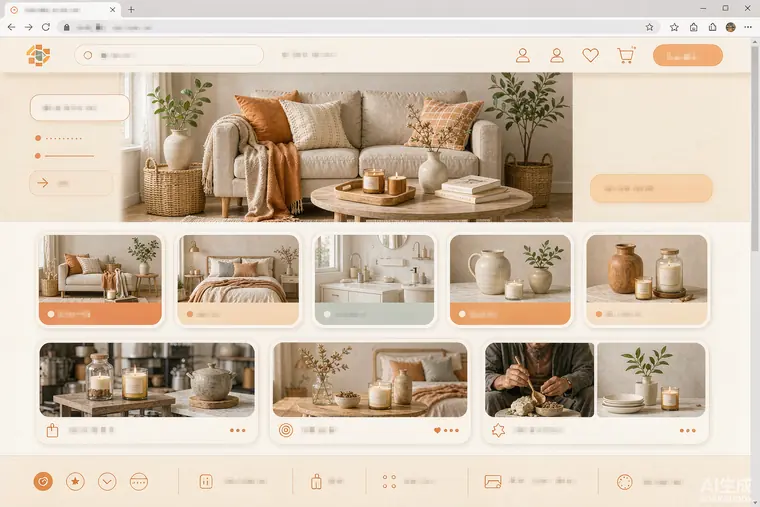The width and height of the screenshot is (760, 507).
Task: Expand the chevron-down circle icon in the bottom bar
Action: [x=107, y=481]
